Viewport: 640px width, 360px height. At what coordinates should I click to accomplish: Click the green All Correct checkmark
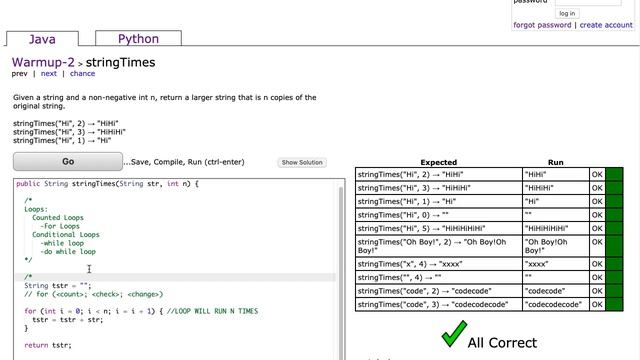pos(454,334)
